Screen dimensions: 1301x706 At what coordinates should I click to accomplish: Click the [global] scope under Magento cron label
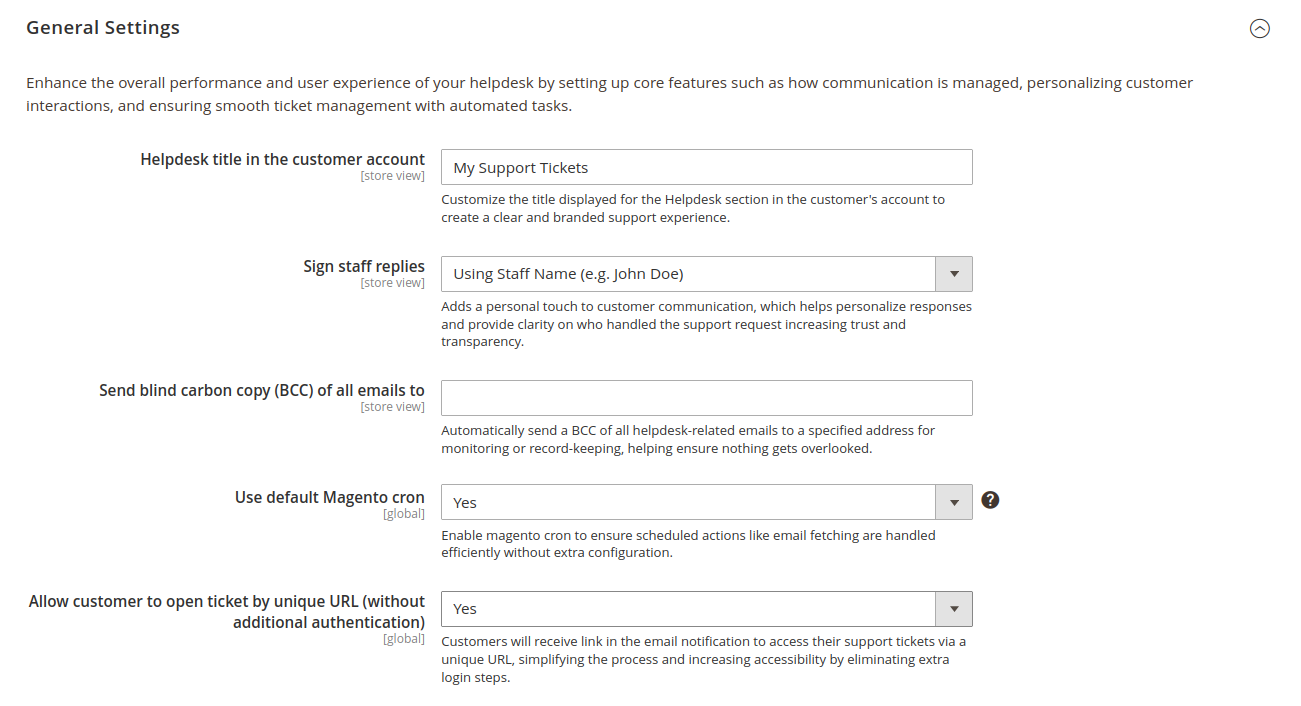[404, 514]
